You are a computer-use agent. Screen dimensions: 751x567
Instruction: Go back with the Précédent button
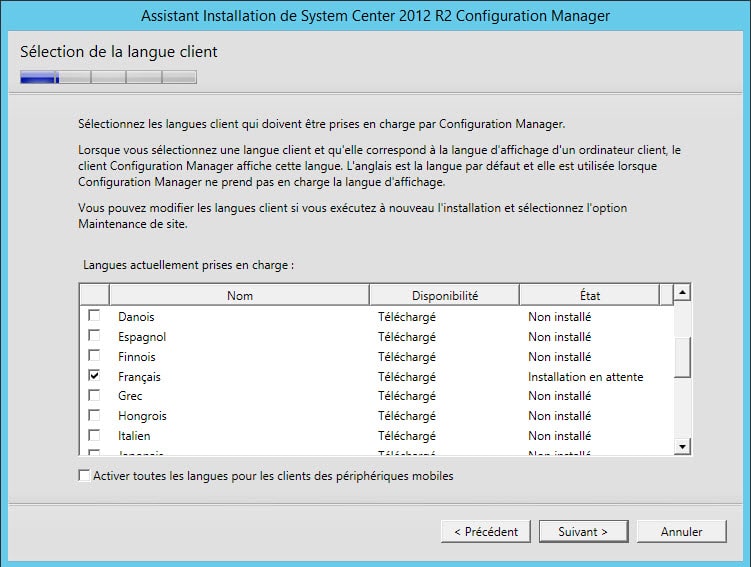486,532
